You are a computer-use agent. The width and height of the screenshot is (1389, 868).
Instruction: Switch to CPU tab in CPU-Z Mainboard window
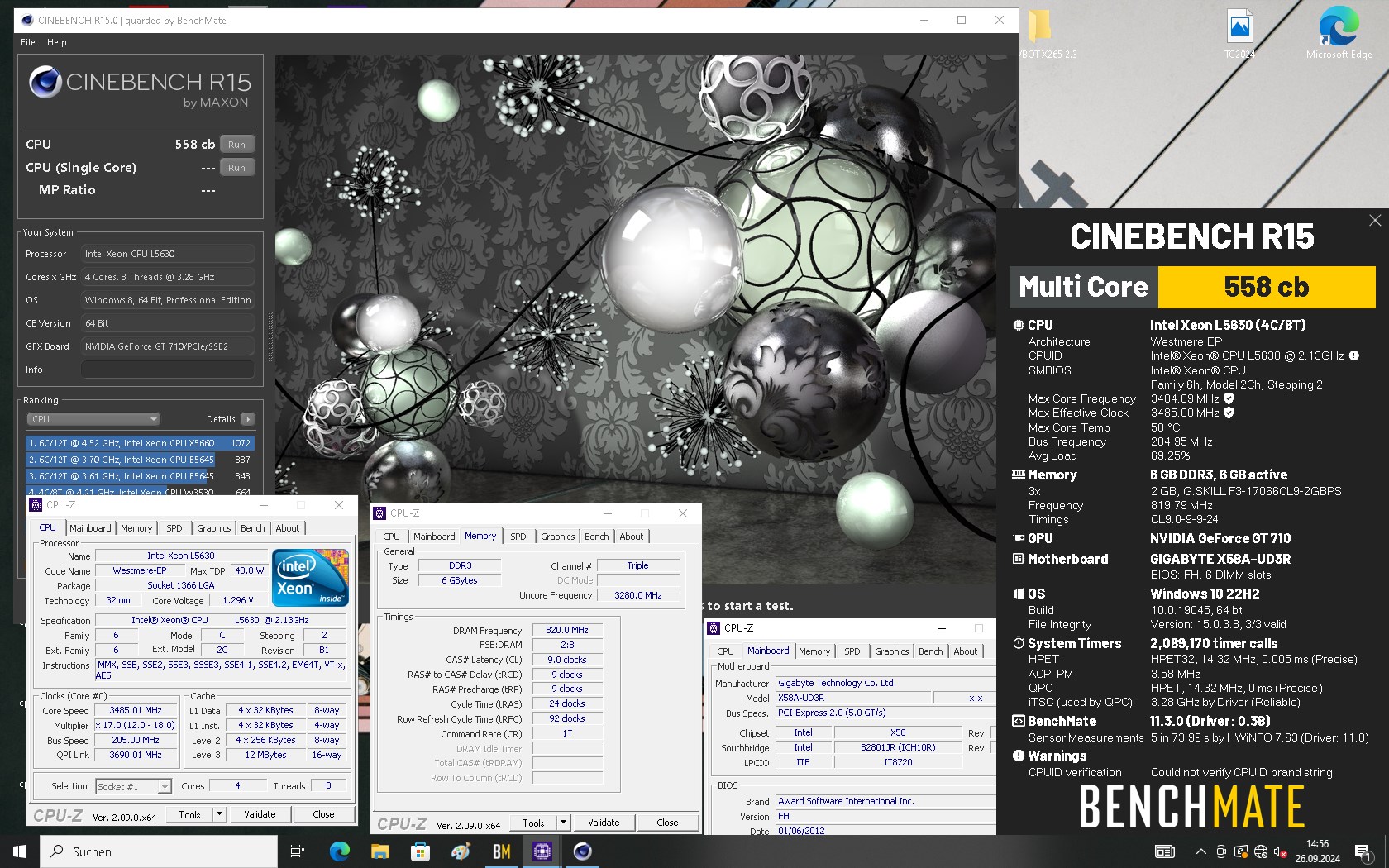(726, 651)
